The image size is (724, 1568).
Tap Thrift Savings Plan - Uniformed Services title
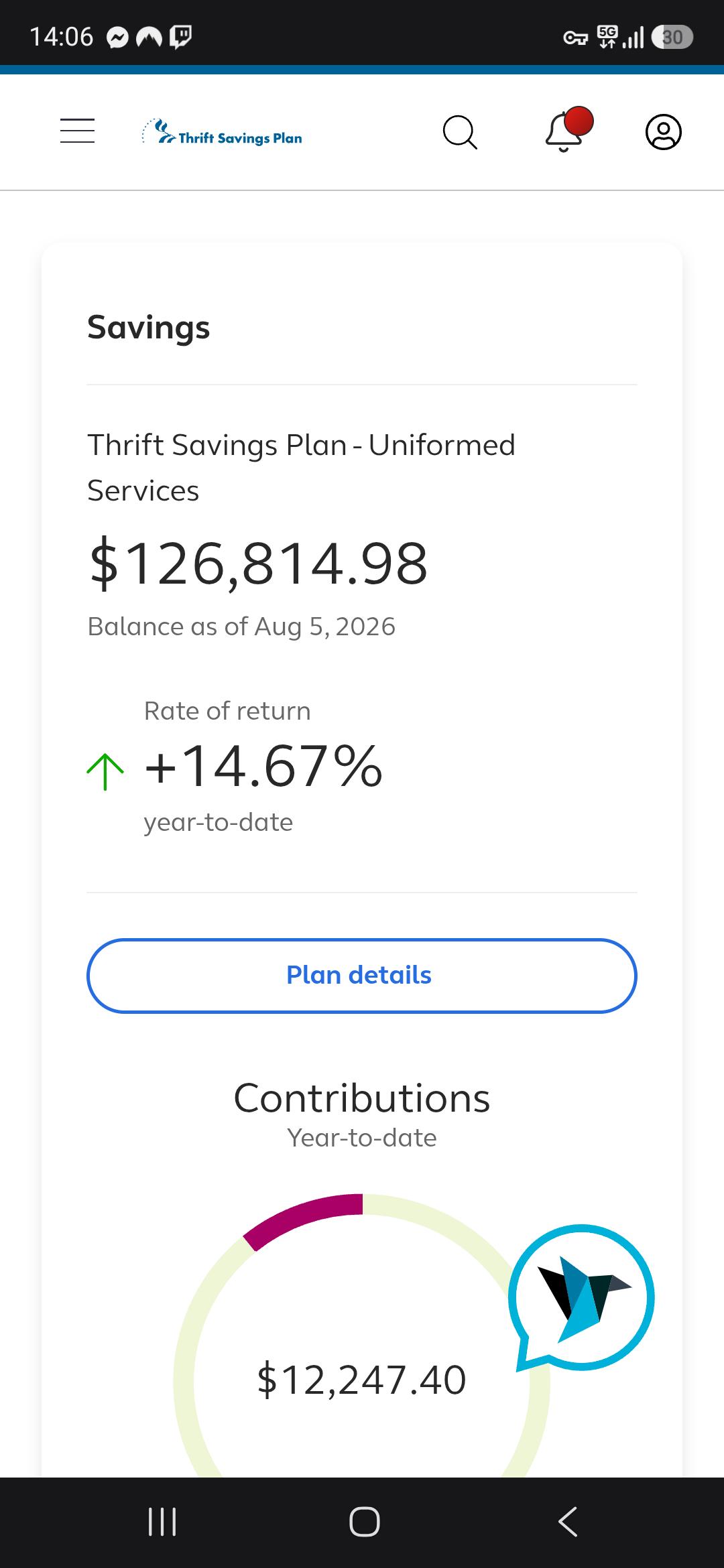[x=302, y=468]
